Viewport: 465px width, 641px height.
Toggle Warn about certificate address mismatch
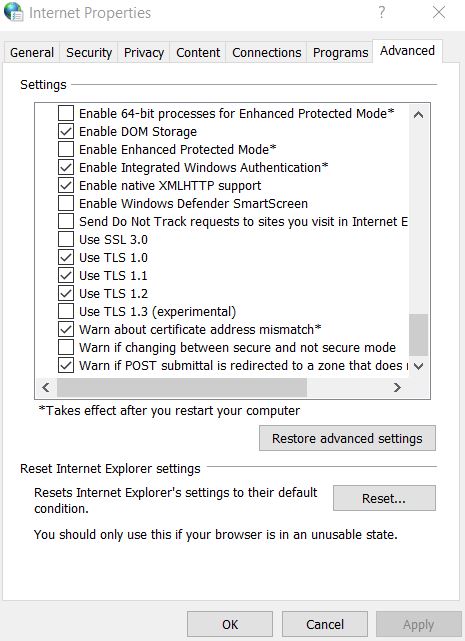point(66,329)
